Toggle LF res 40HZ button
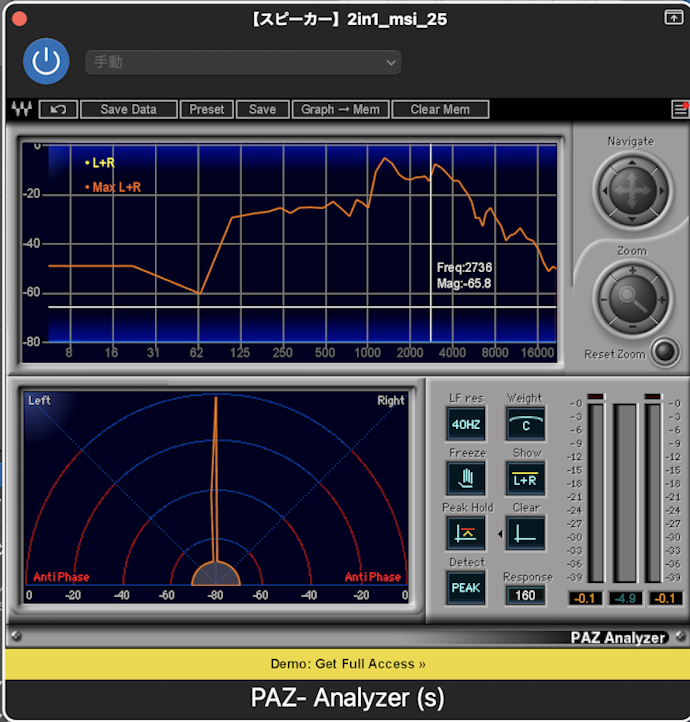This screenshot has height=722, width=690. [466, 424]
